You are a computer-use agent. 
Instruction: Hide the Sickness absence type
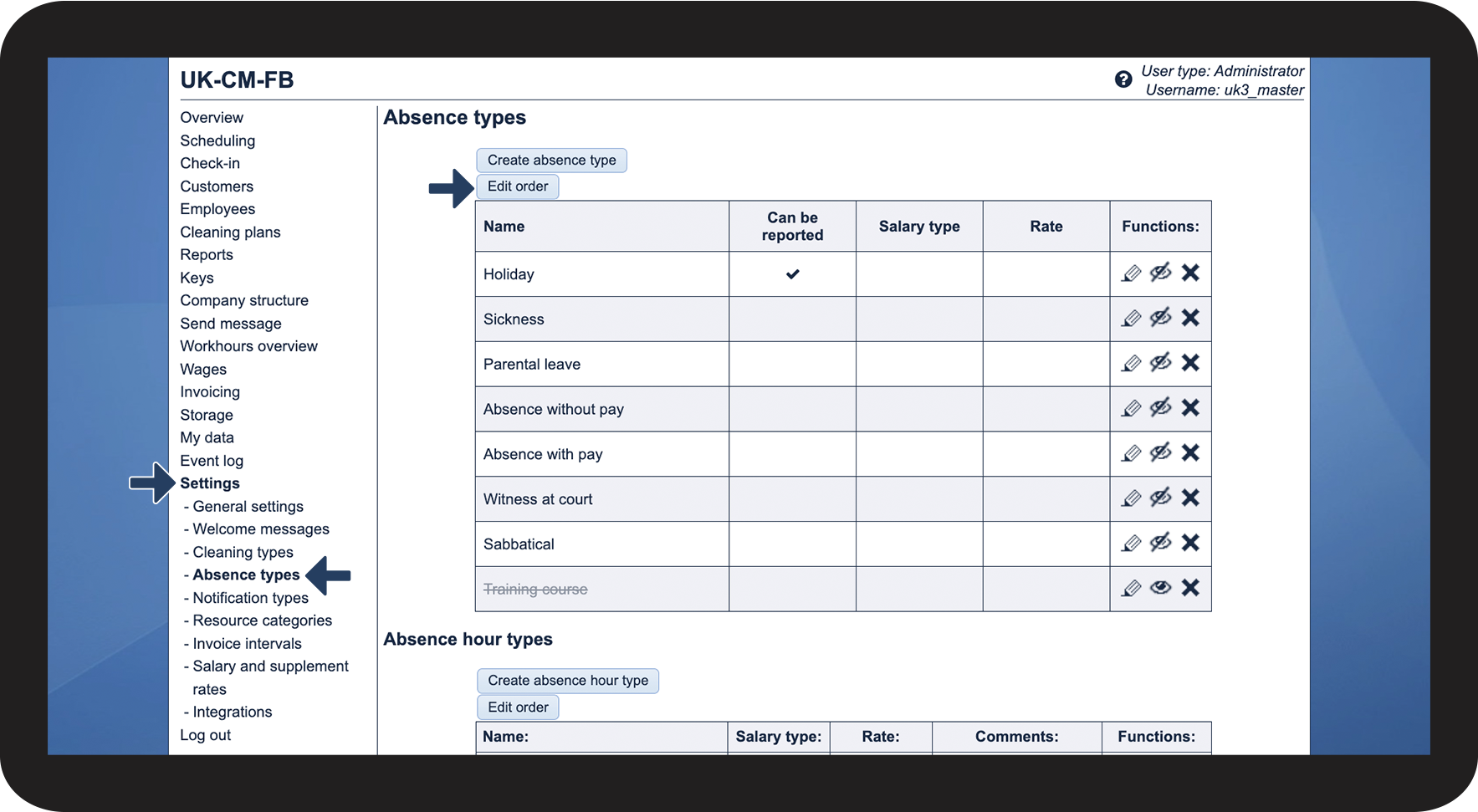[1160, 319]
